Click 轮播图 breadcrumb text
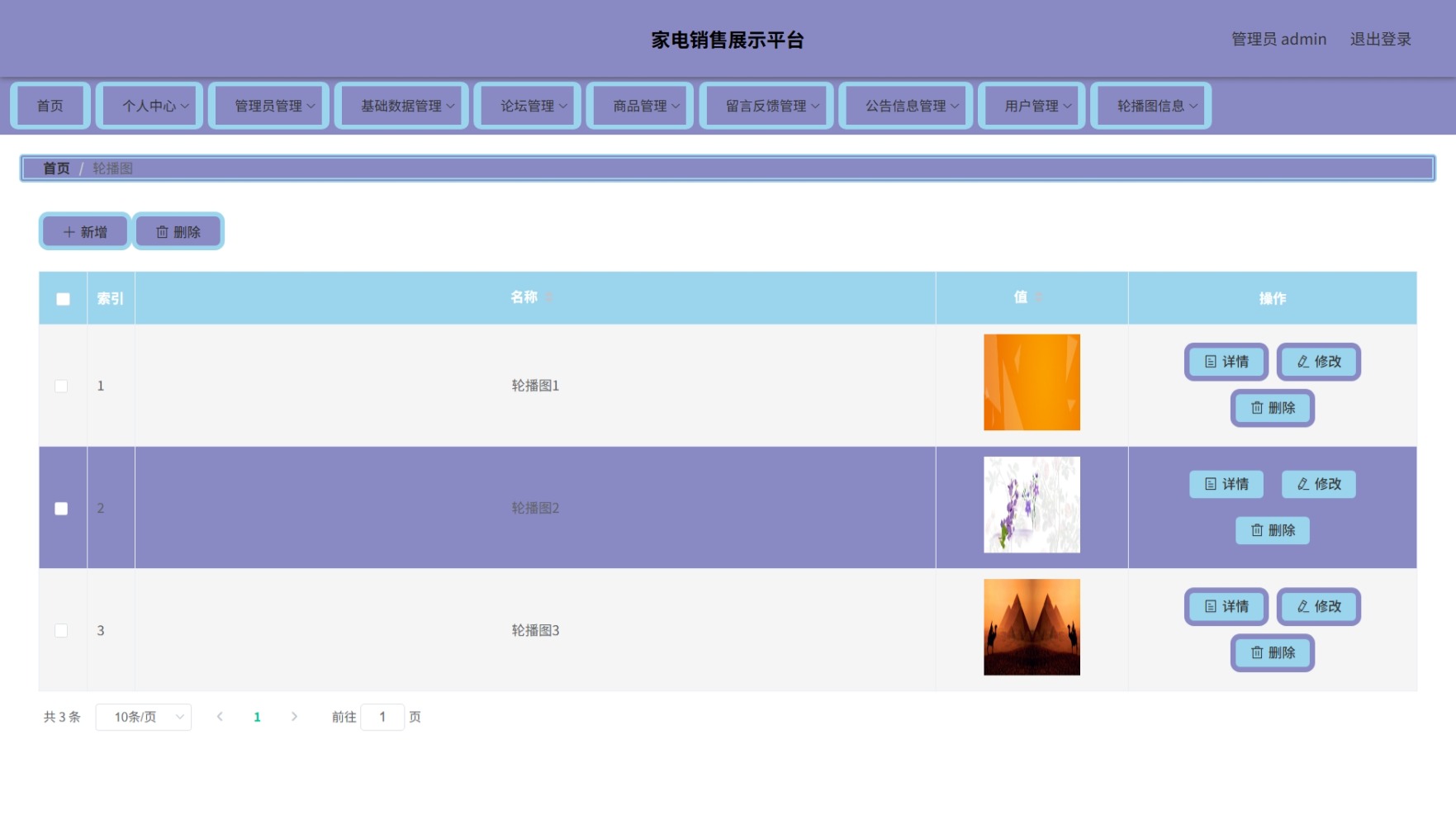 tap(112, 168)
